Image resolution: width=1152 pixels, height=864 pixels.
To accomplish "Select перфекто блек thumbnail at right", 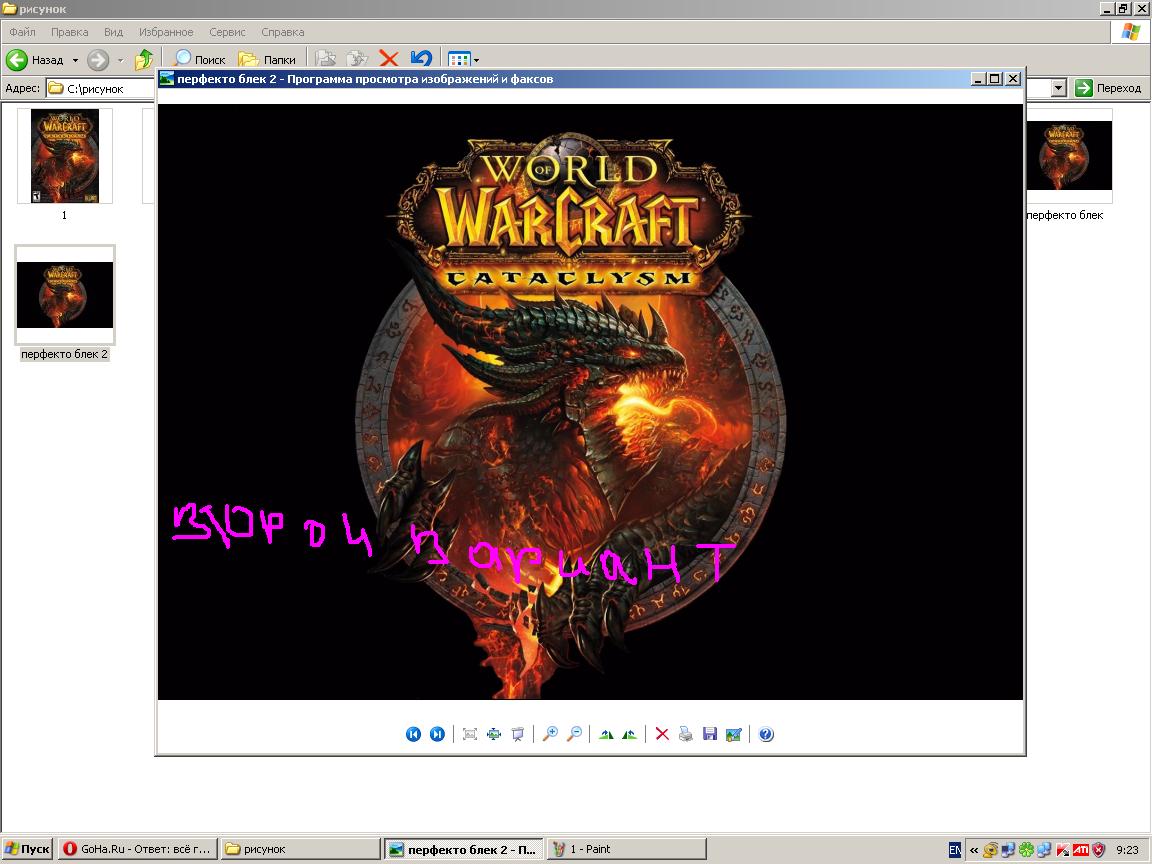I will click(x=1069, y=156).
